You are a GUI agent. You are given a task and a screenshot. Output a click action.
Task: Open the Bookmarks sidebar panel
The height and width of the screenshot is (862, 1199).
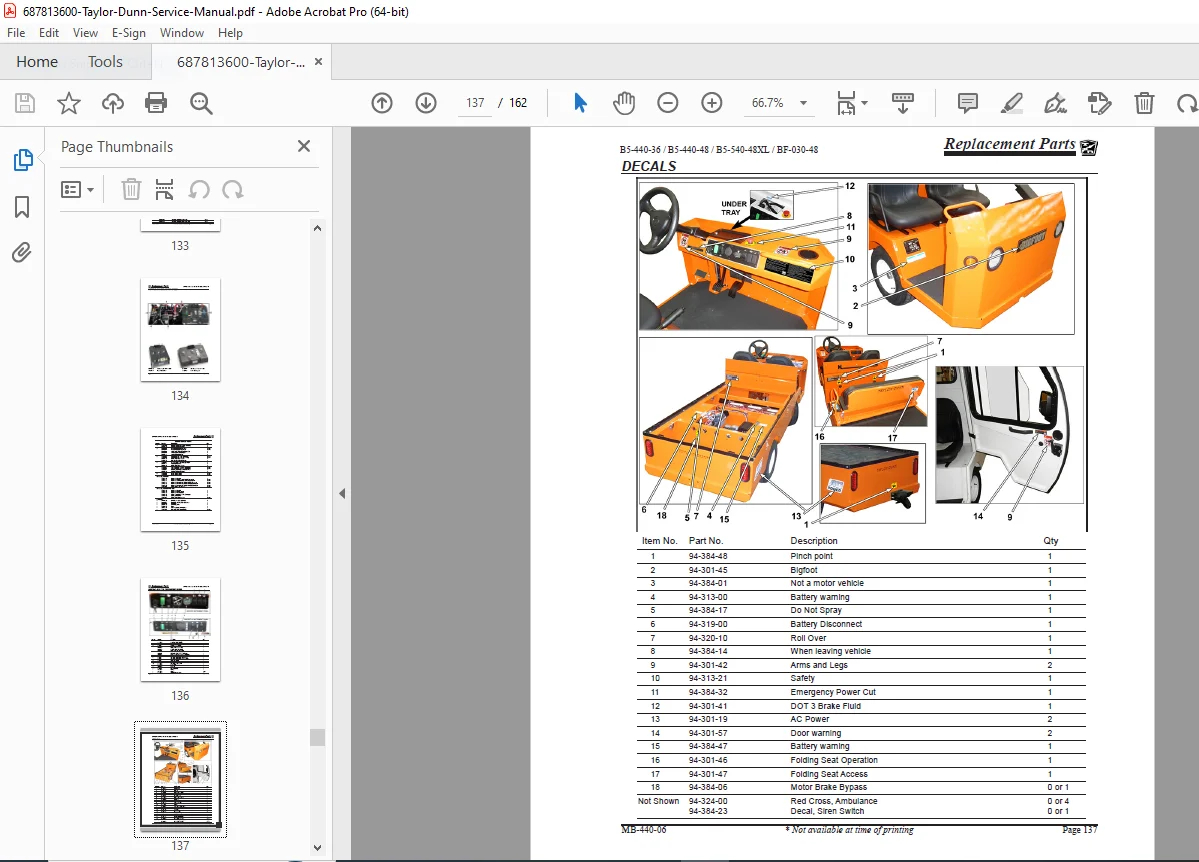(22, 207)
